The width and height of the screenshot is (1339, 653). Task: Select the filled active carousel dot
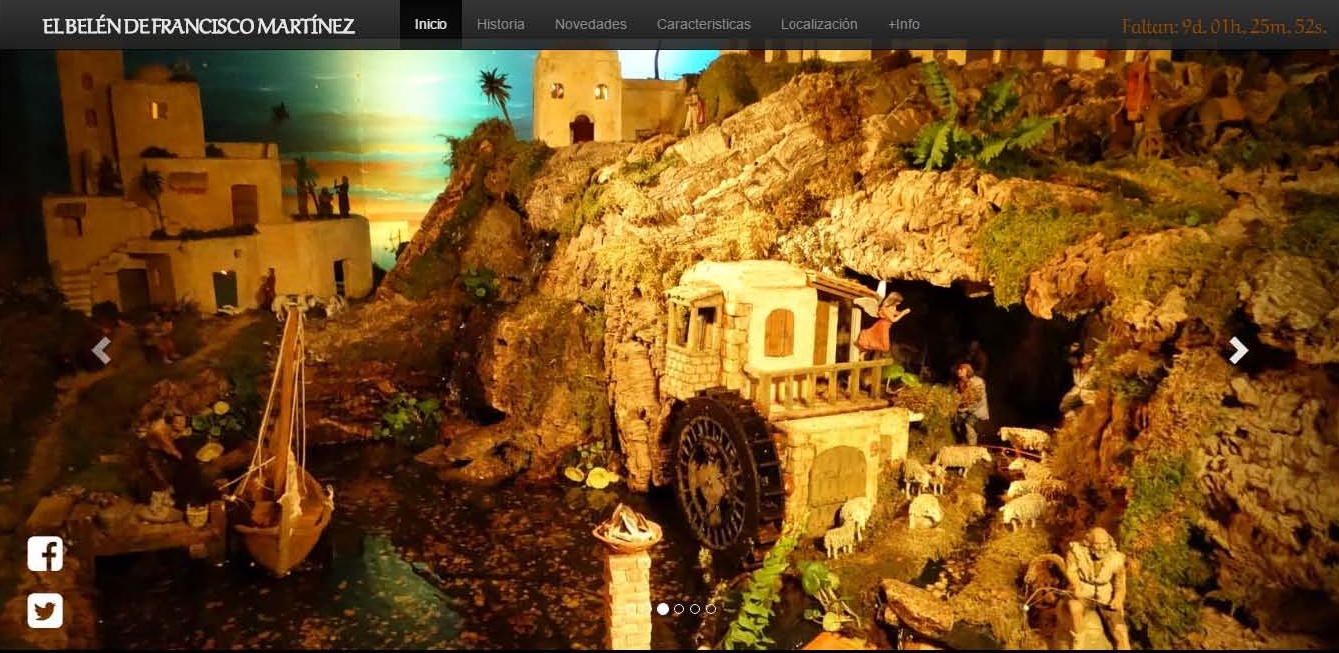point(663,609)
